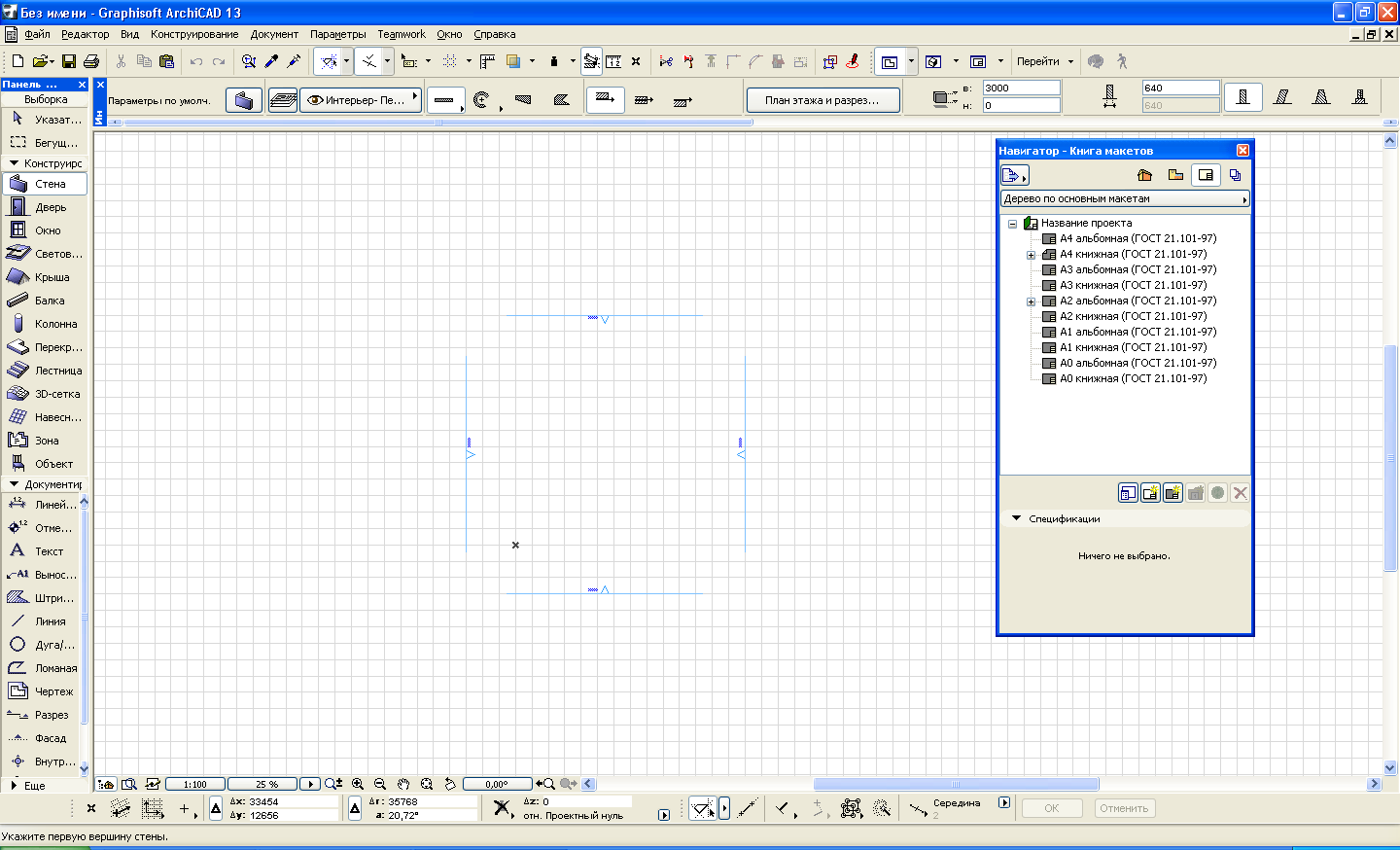Click wall thickness field showing 640
Viewport: 1400px width, 850px height.
1180,88
